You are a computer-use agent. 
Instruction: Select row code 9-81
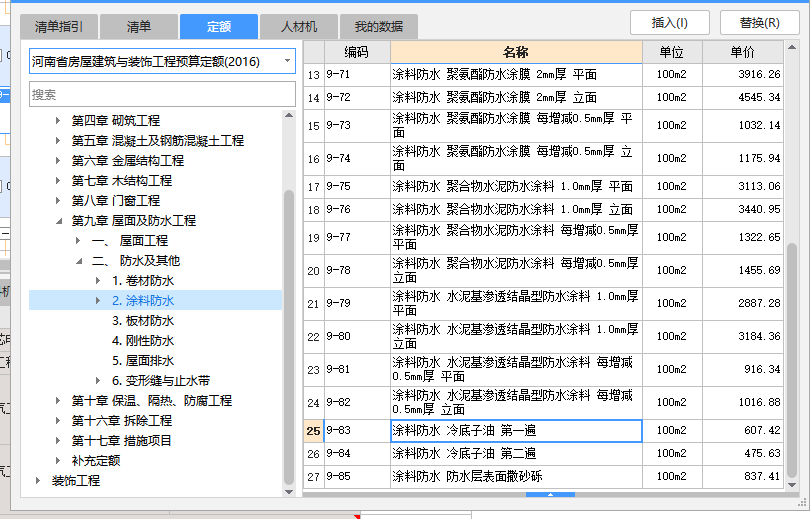[357, 369]
